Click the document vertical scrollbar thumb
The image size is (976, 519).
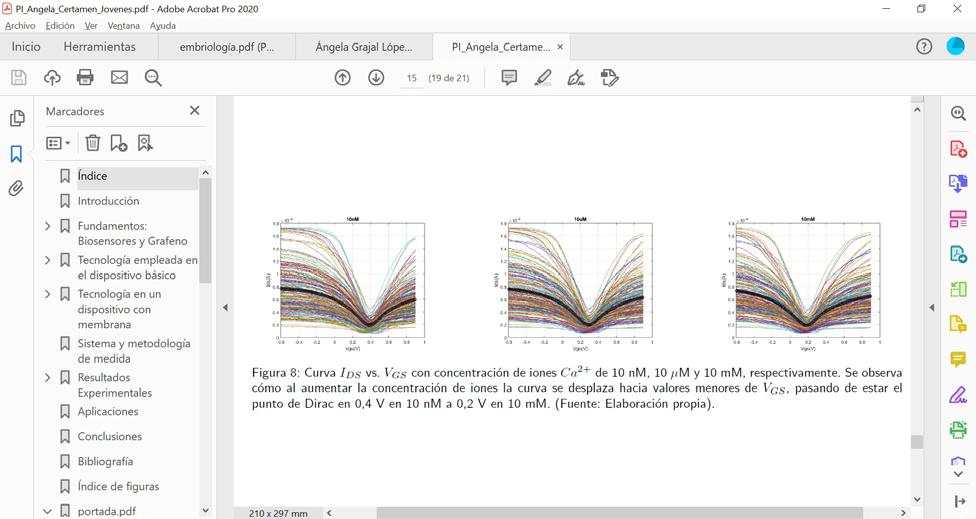[917, 442]
